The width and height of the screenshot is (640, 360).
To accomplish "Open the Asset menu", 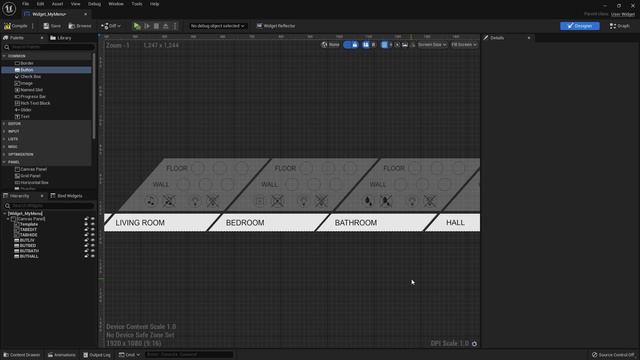I will [x=57, y=4].
